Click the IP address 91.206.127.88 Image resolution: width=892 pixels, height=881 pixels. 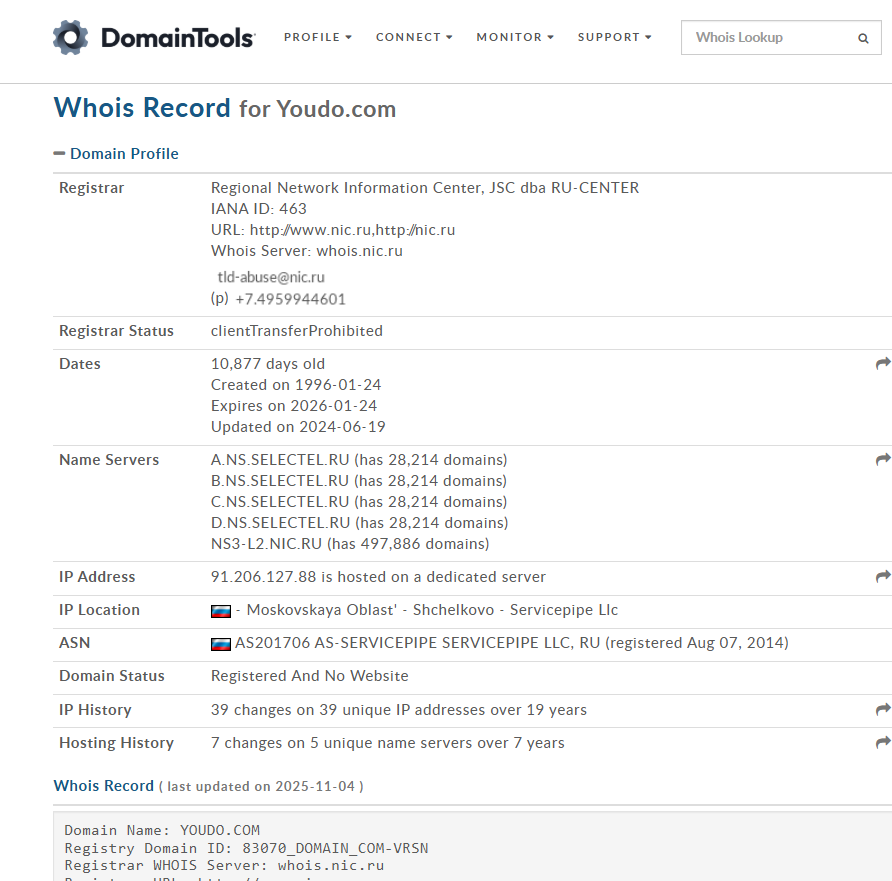pos(263,577)
